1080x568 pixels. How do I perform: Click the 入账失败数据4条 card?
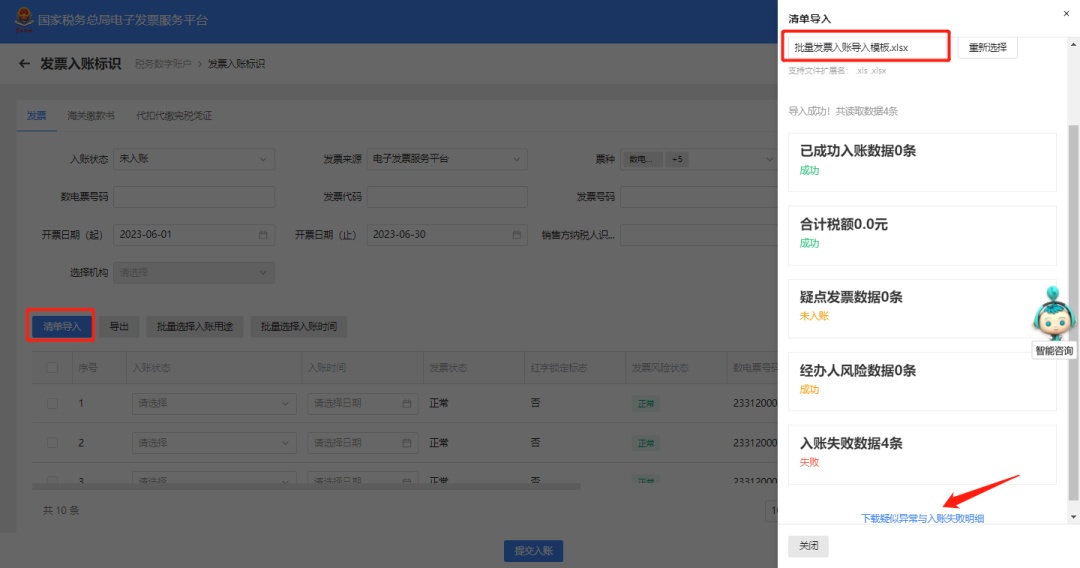pyautogui.click(x=922, y=454)
